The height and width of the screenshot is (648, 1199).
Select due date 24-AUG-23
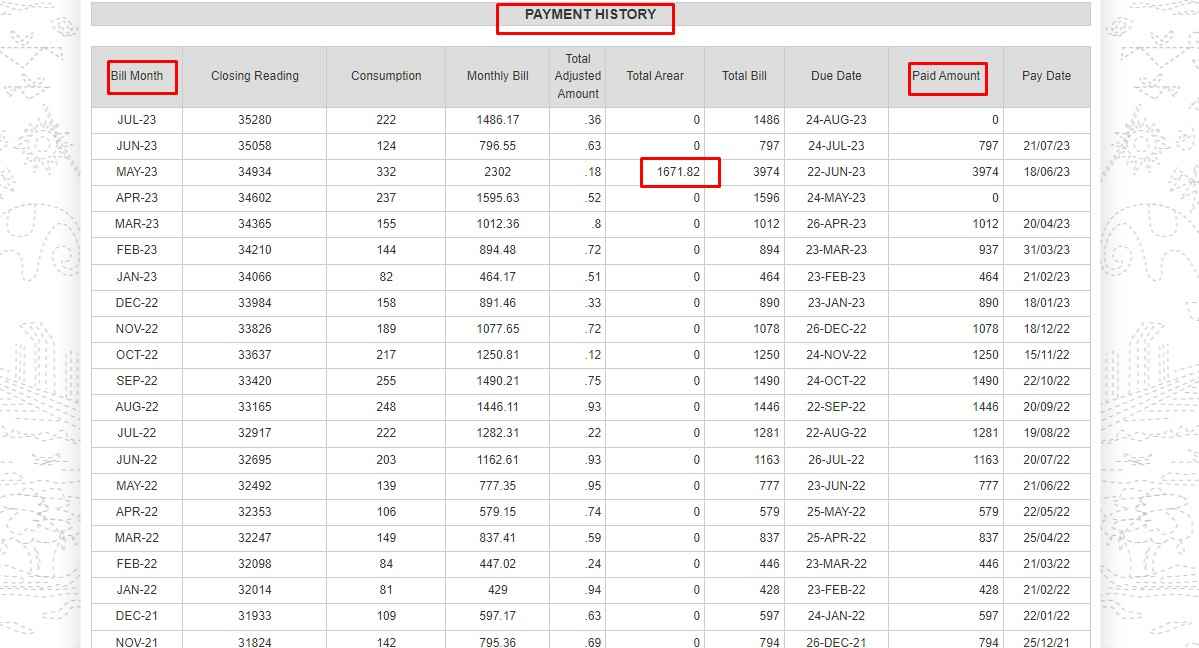(836, 120)
